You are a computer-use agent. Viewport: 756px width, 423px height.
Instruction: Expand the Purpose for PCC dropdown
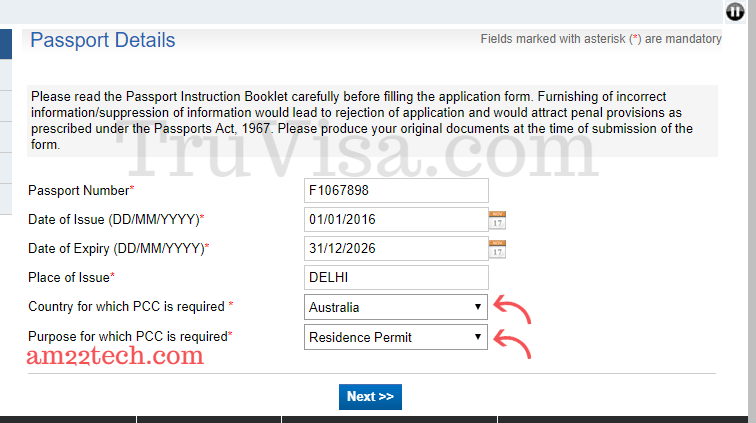click(x=396, y=337)
